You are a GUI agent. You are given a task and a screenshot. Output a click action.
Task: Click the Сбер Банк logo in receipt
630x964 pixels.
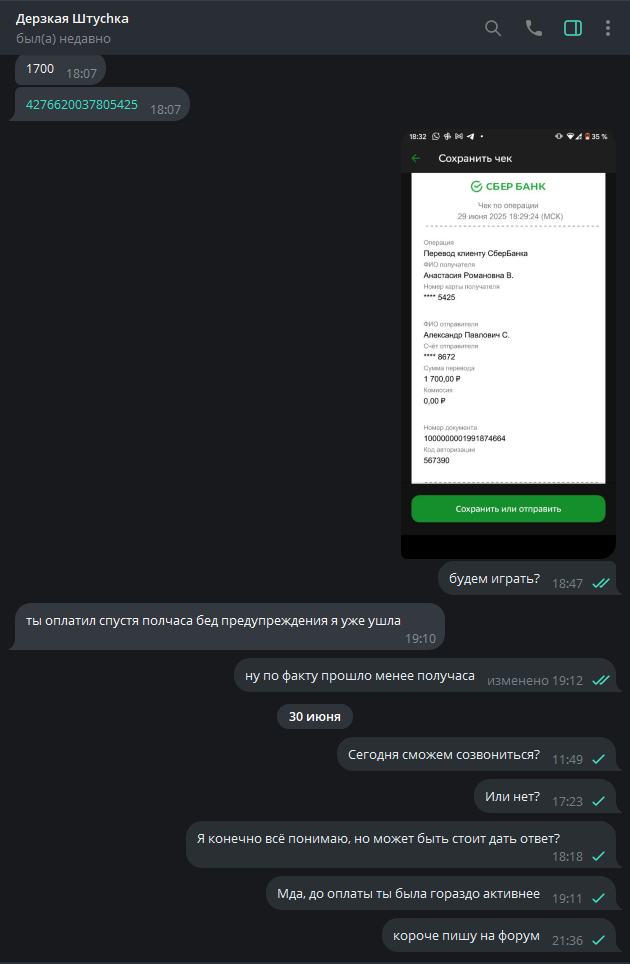[508, 187]
